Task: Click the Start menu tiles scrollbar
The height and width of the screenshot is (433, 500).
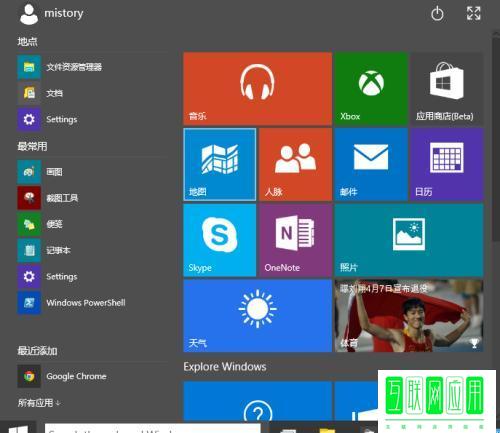Action: pyautogui.click(x=496, y=140)
